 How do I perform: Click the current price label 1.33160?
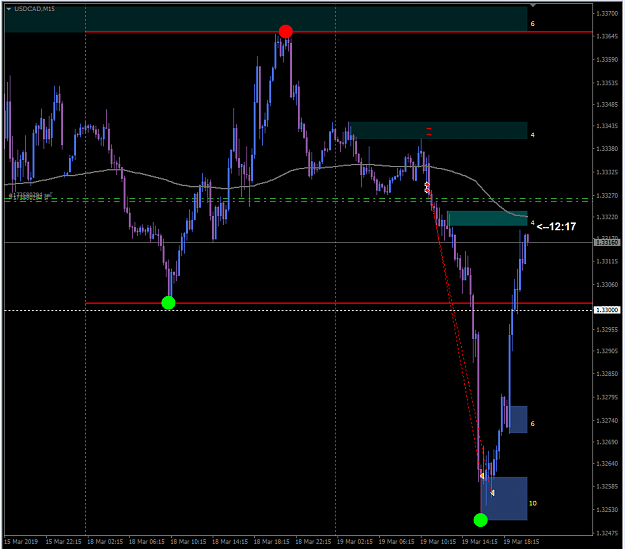607,242
